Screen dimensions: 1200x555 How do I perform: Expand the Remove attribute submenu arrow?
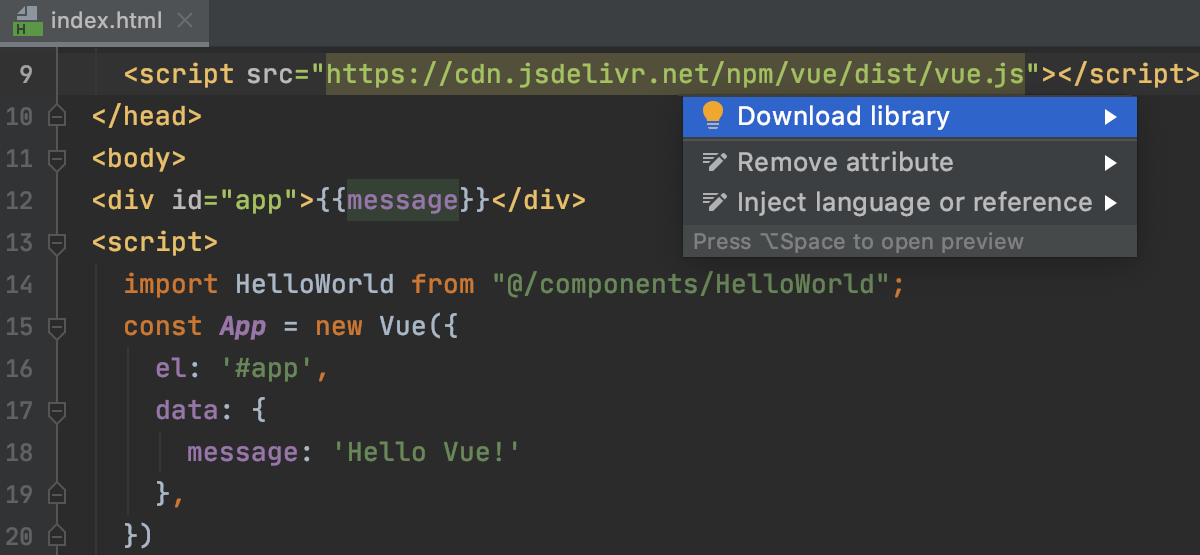1110,162
